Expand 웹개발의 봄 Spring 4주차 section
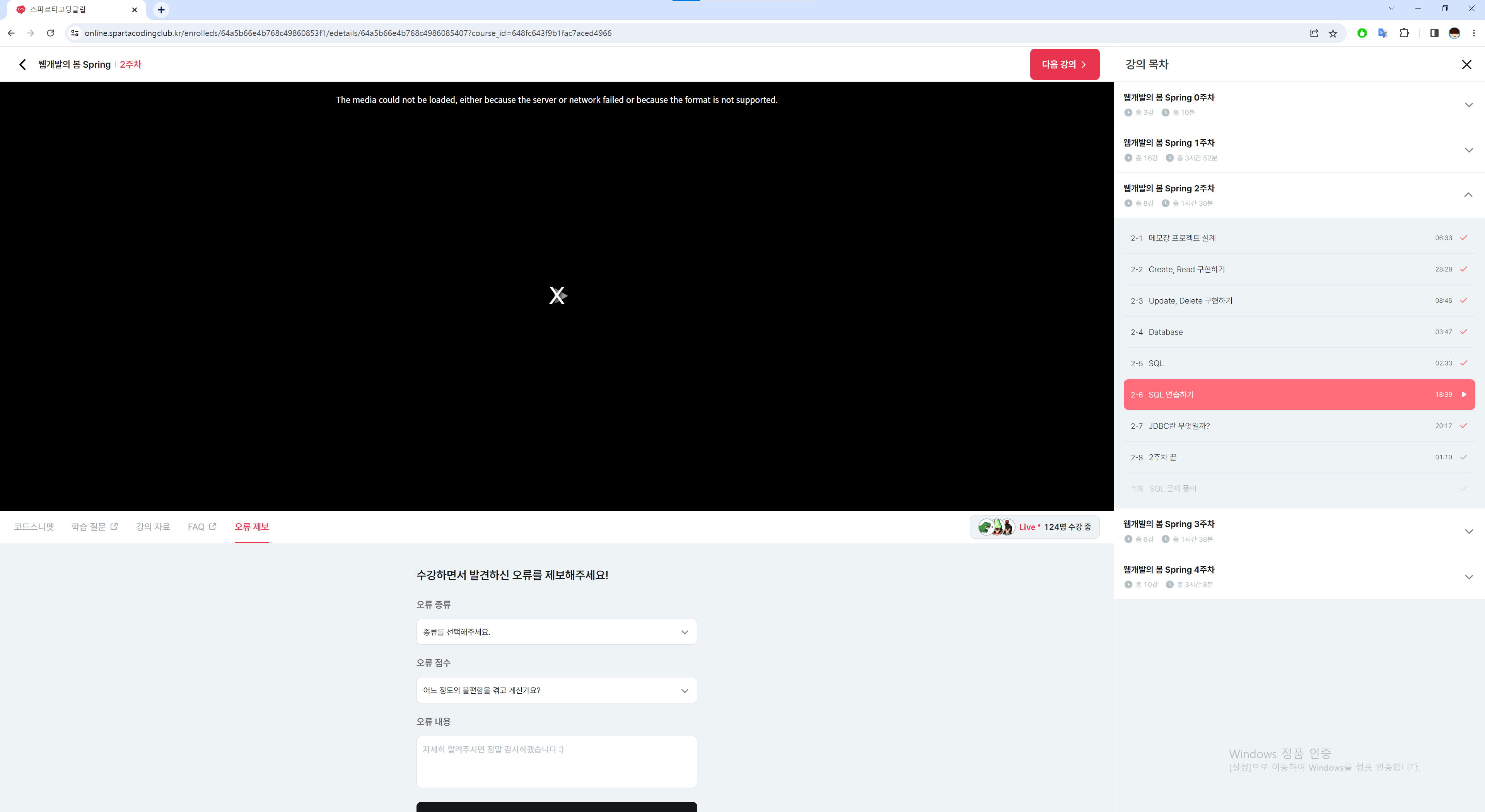This screenshot has width=1485, height=812. coord(1468,577)
